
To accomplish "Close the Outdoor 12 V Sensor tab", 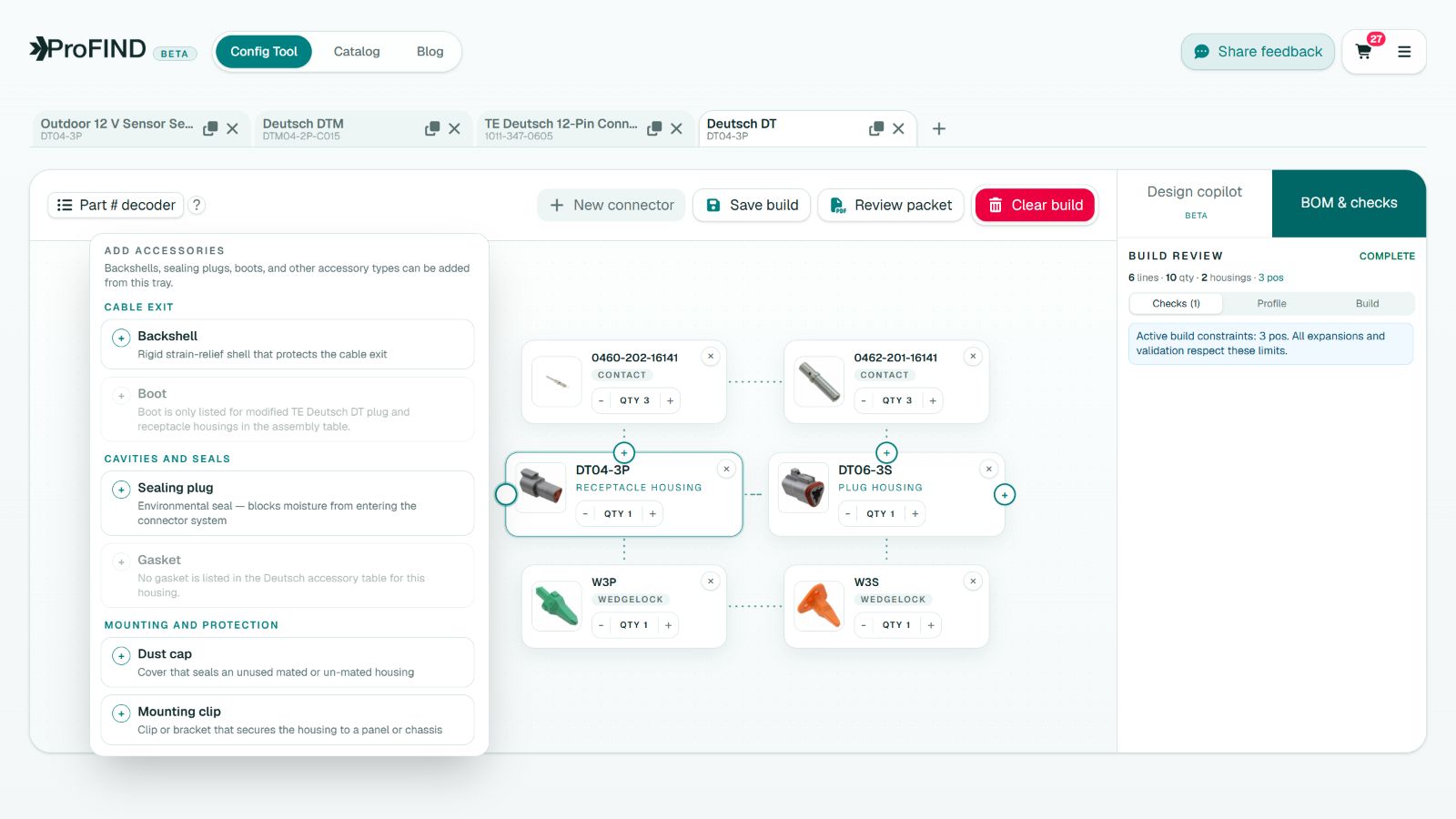I will click(x=233, y=128).
